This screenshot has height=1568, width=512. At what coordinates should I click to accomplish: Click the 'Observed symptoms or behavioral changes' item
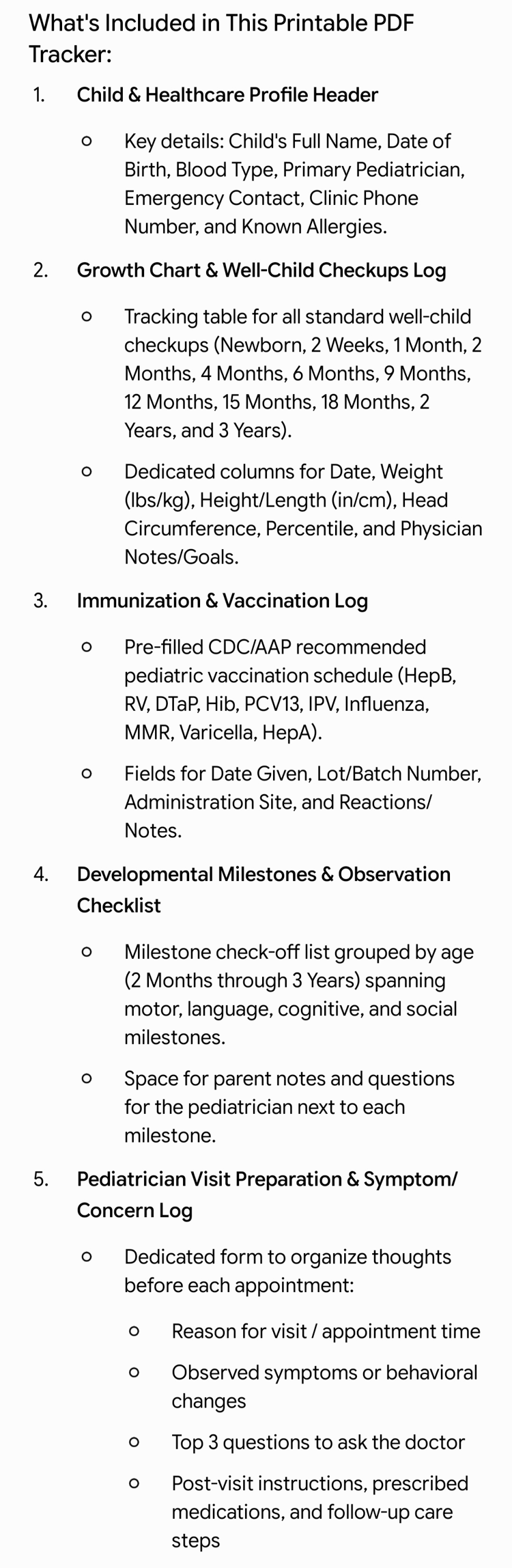[325, 1387]
